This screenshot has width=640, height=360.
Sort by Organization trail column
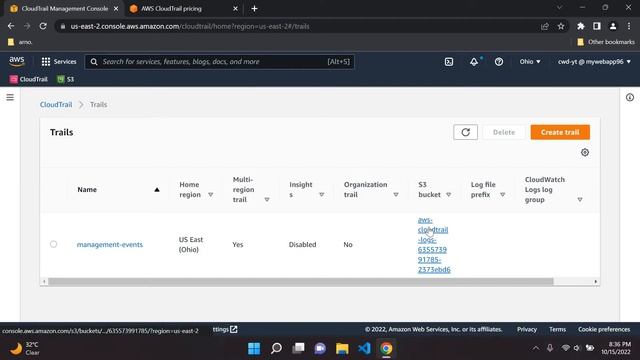(396, 195)
